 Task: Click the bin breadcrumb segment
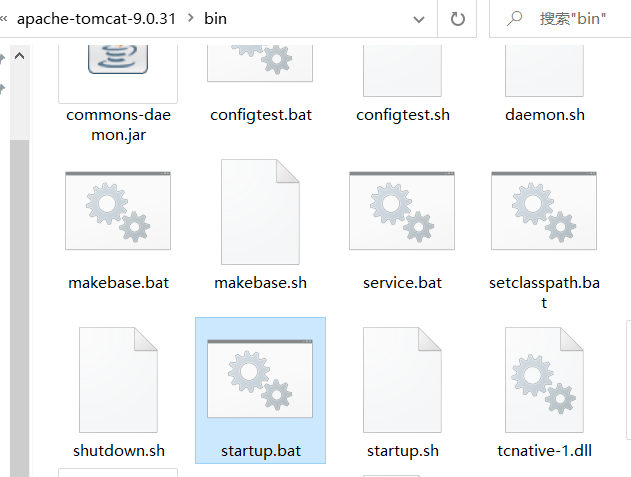215,19
